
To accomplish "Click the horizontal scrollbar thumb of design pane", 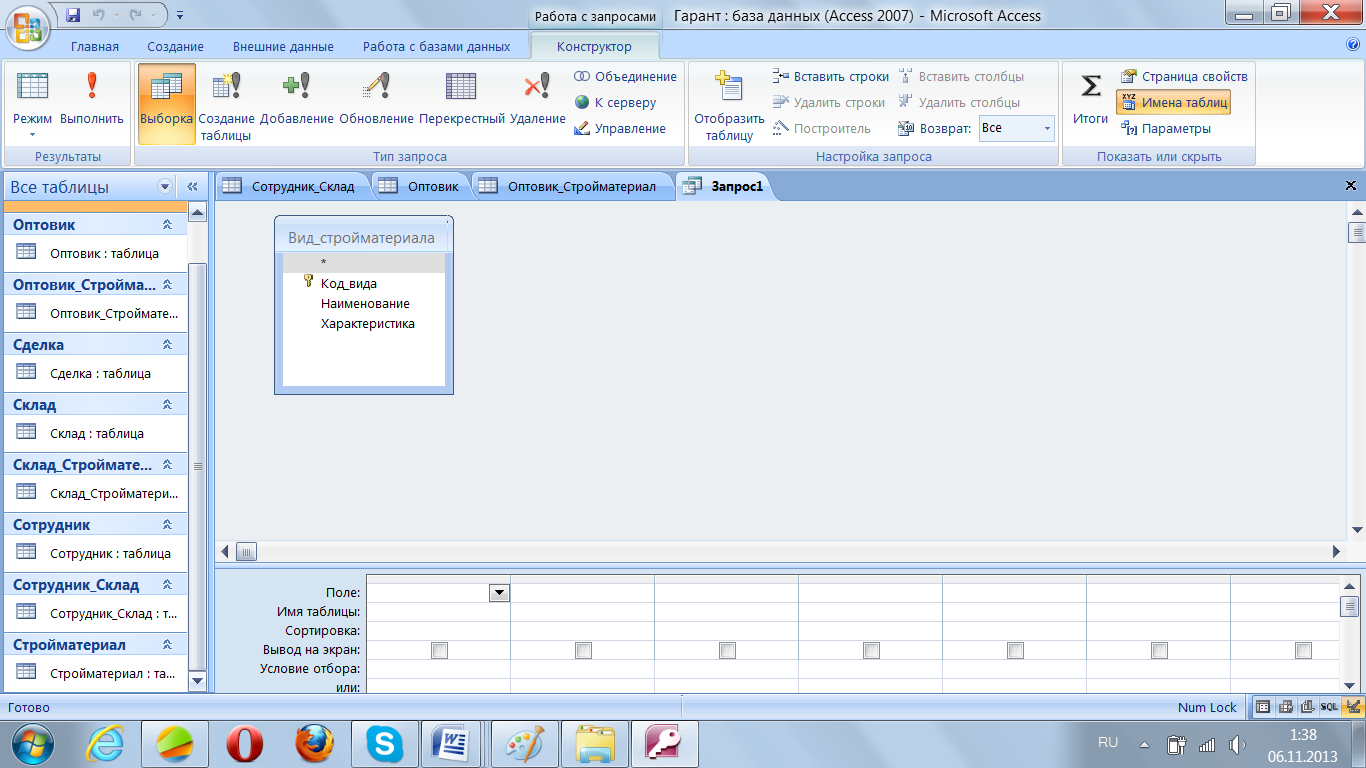I will [x=246, y=551].
